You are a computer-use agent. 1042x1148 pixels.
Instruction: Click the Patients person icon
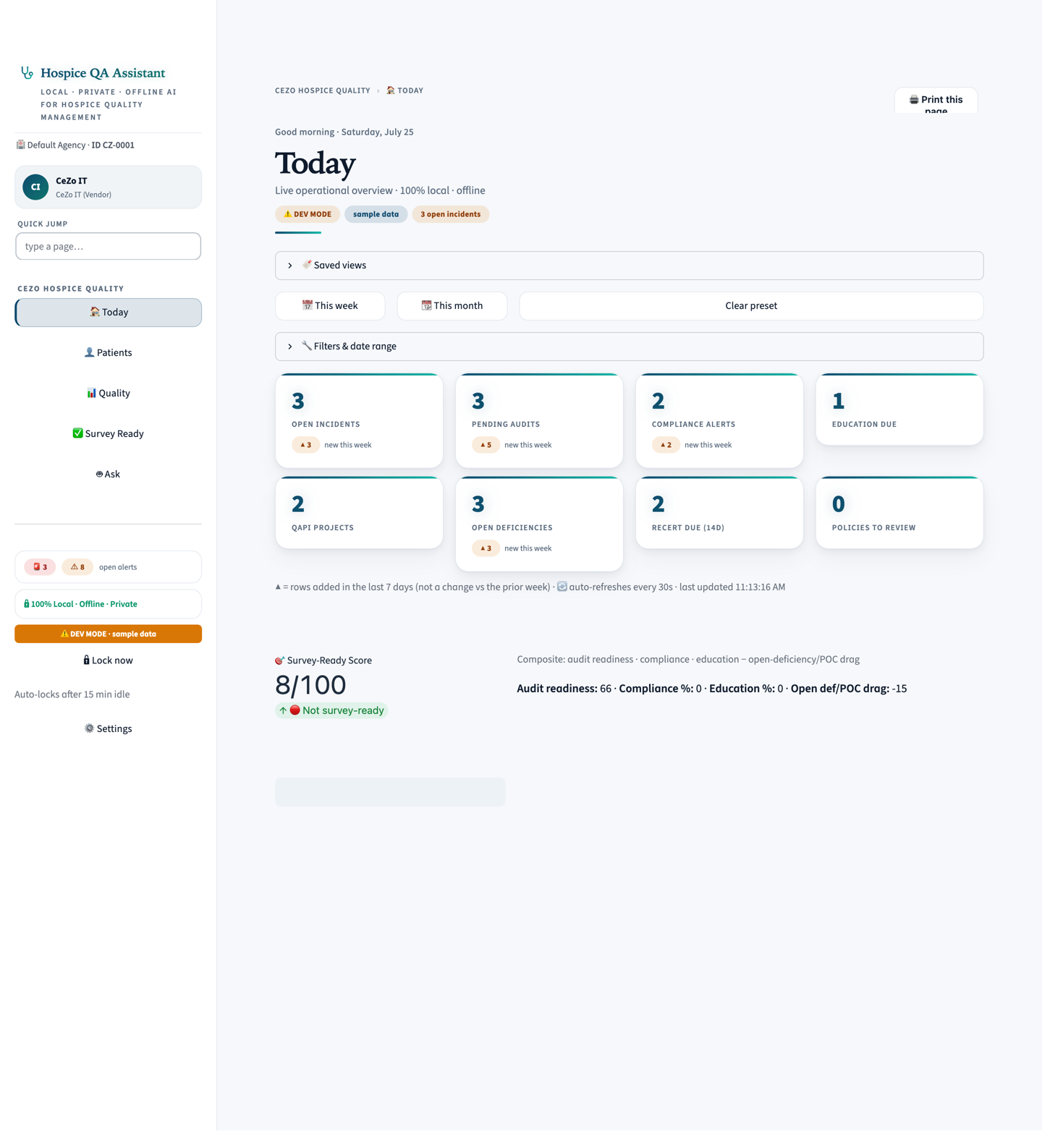pos(89,352)
